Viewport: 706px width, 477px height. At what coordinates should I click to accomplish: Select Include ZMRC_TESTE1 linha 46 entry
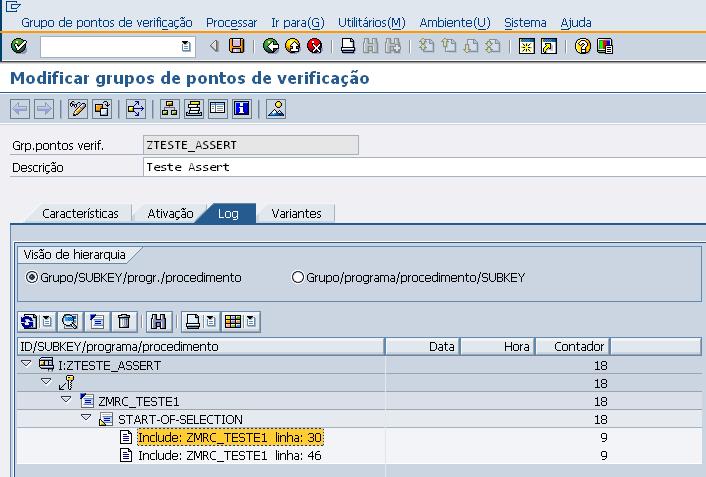click(x=229, y=455)
